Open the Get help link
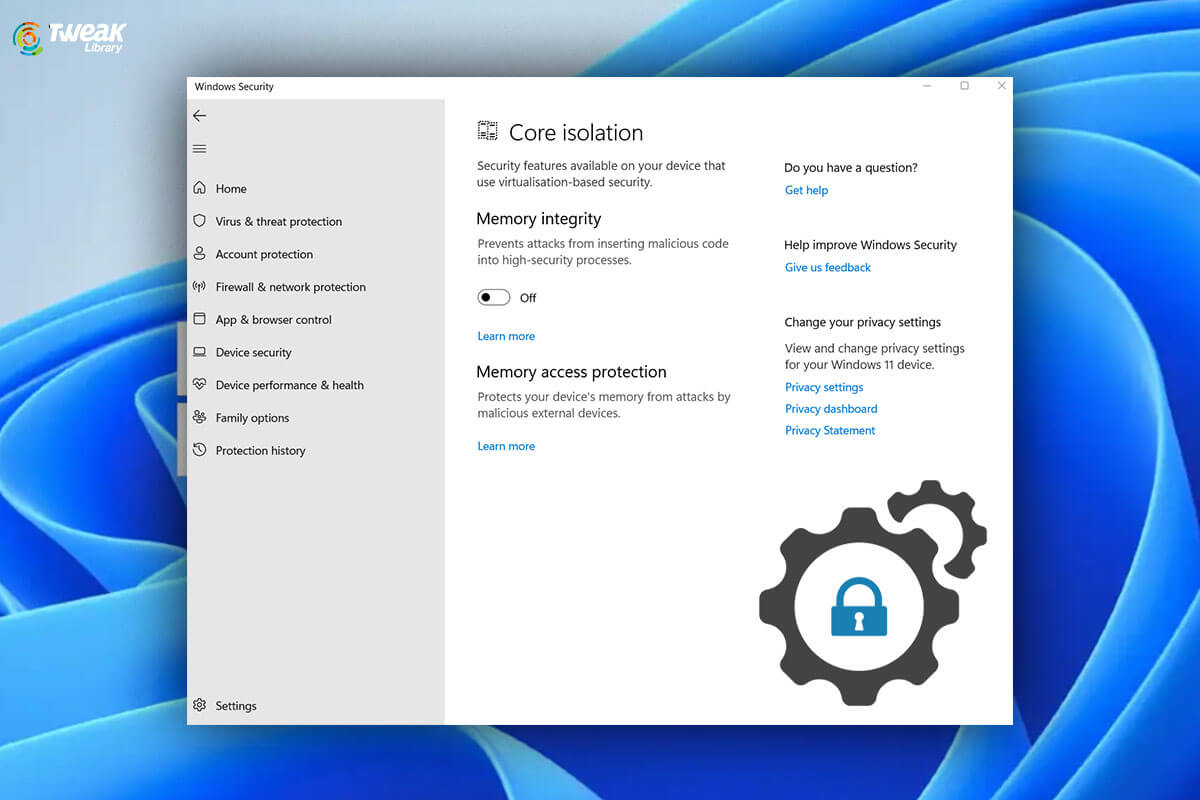Screen dimensions: 1200x800 (806, 190)
